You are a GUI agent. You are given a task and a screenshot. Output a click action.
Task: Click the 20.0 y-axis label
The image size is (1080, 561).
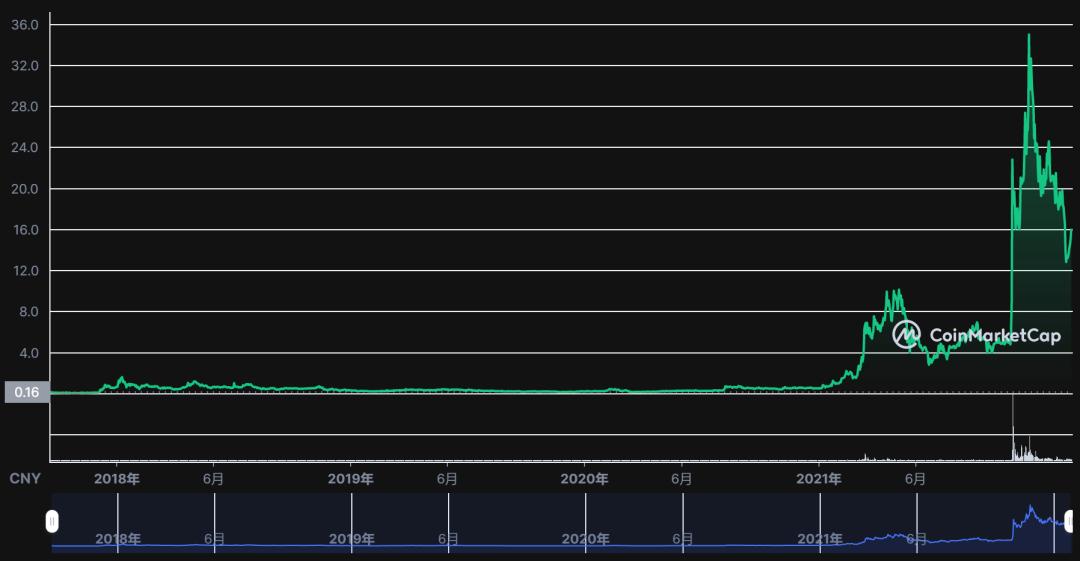tap(25, 189)
